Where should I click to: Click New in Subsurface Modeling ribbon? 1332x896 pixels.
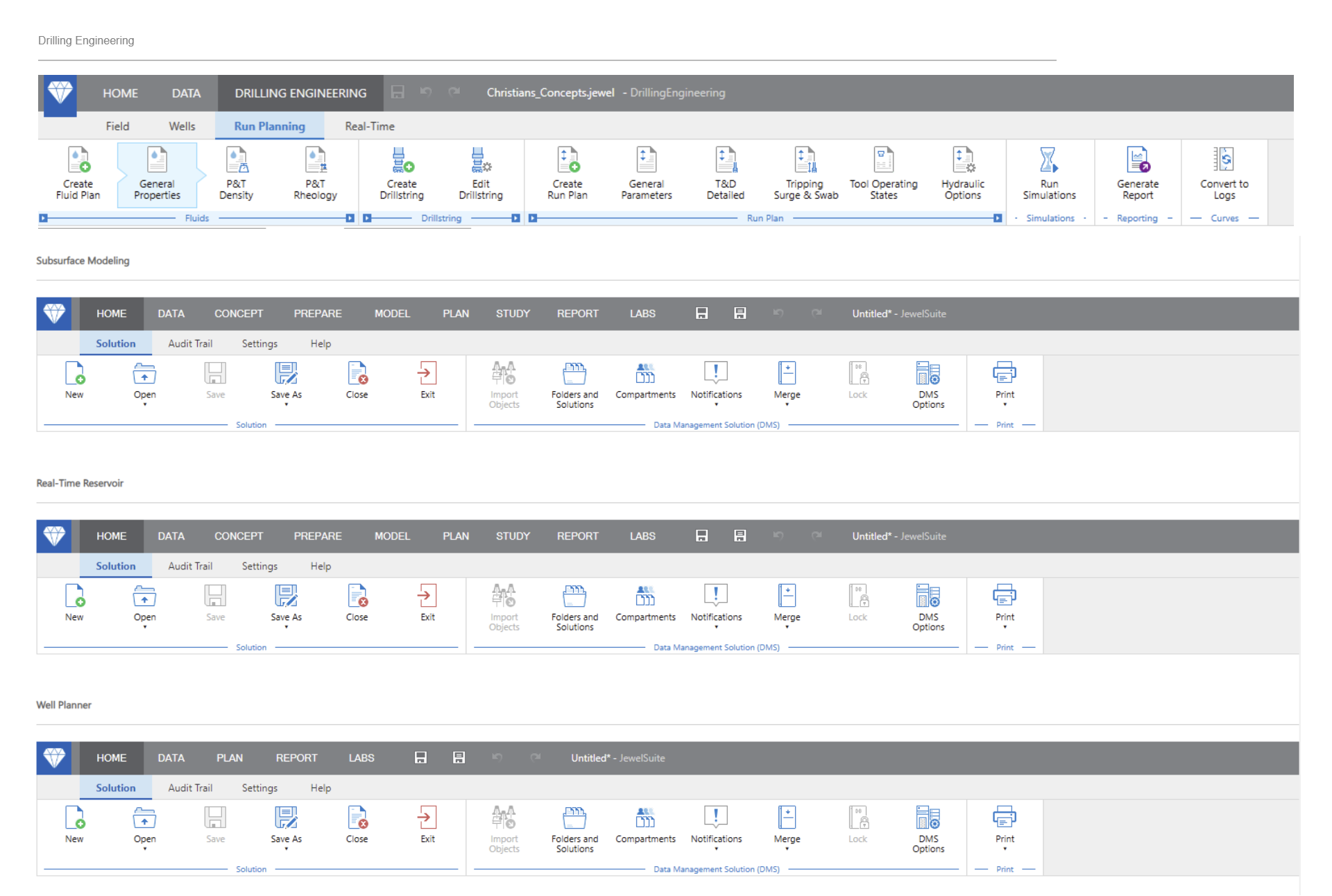[x=74, y=380]
